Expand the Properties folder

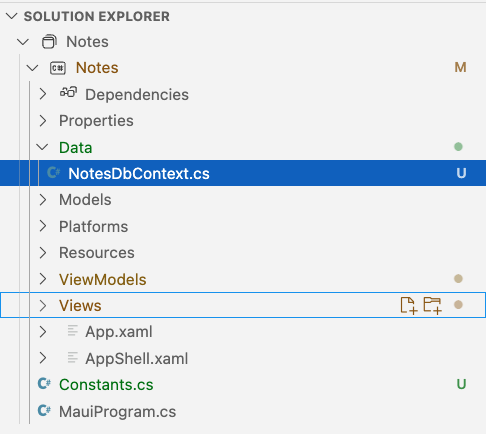(x=43, y=121)
